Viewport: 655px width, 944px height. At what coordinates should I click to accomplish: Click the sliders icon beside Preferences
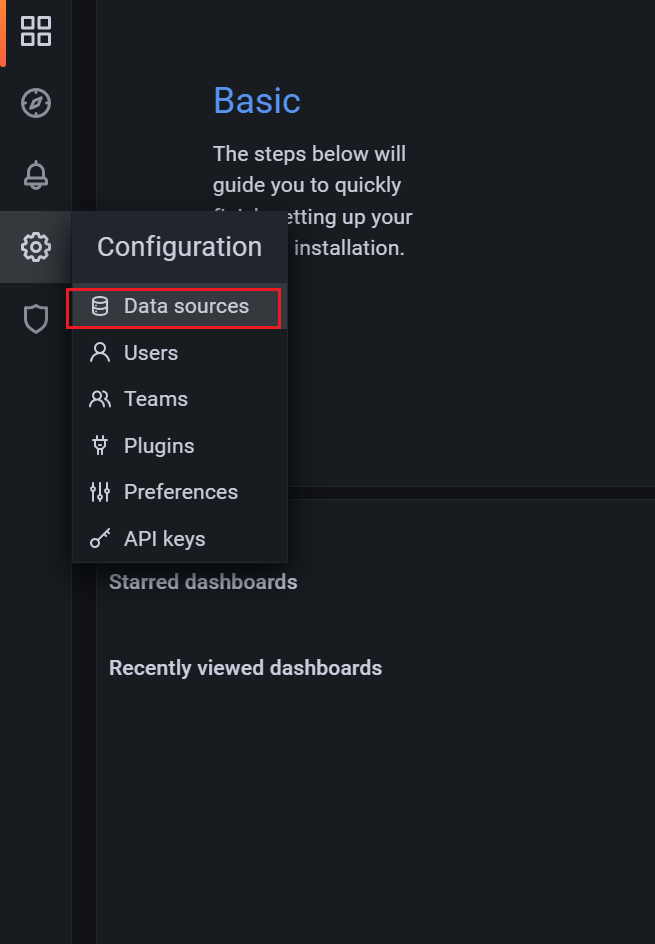click(100, 492)
